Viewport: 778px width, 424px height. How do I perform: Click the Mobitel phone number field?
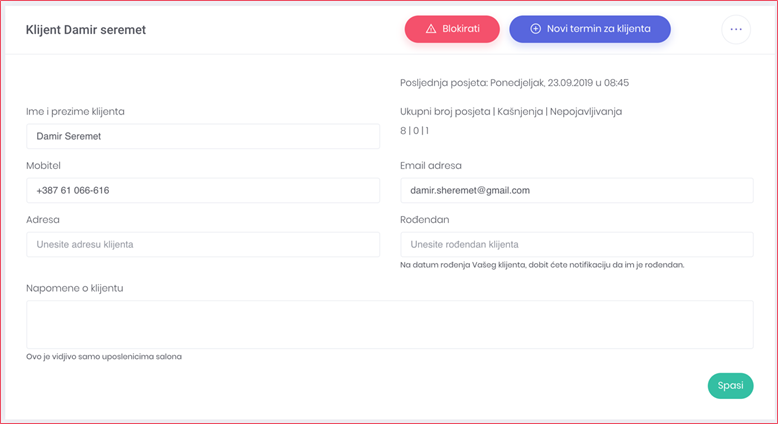click(x=203, y=190)
